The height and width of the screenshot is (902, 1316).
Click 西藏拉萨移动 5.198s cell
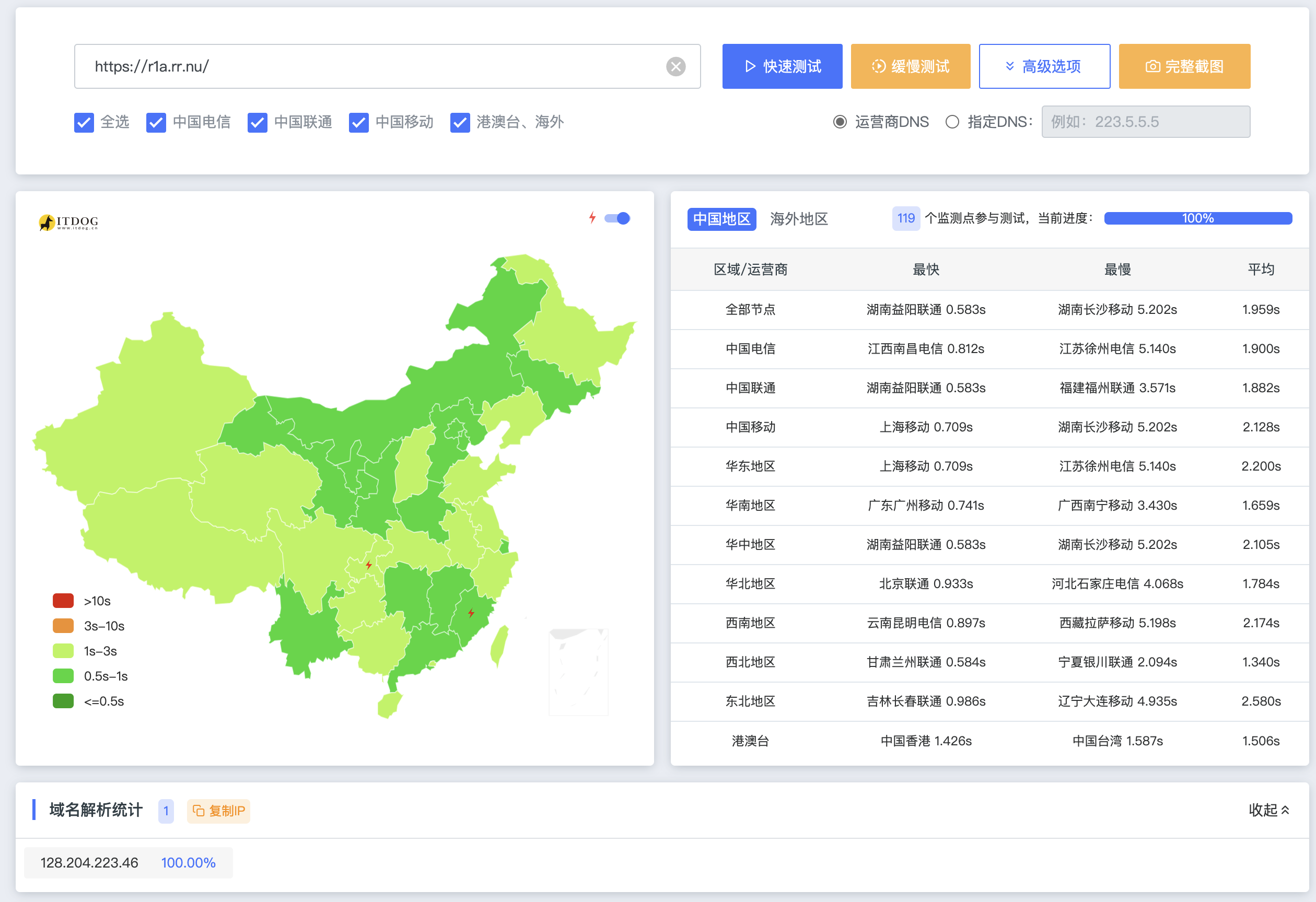[1117, 623]
